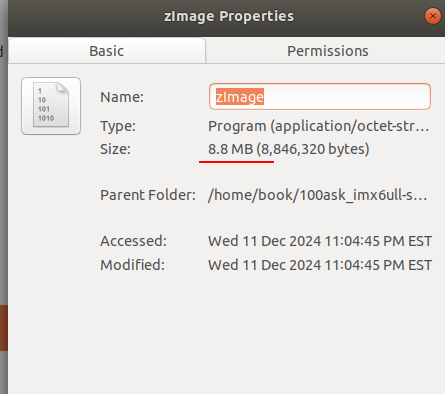Click the 8.8 MB size value
445x394 pixels.
pos(231,149)
